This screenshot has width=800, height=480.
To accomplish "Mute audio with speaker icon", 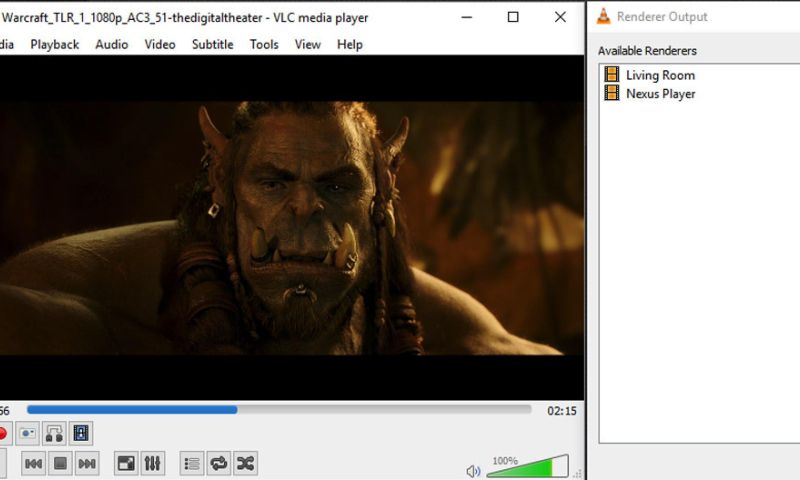I will (473, 471).
